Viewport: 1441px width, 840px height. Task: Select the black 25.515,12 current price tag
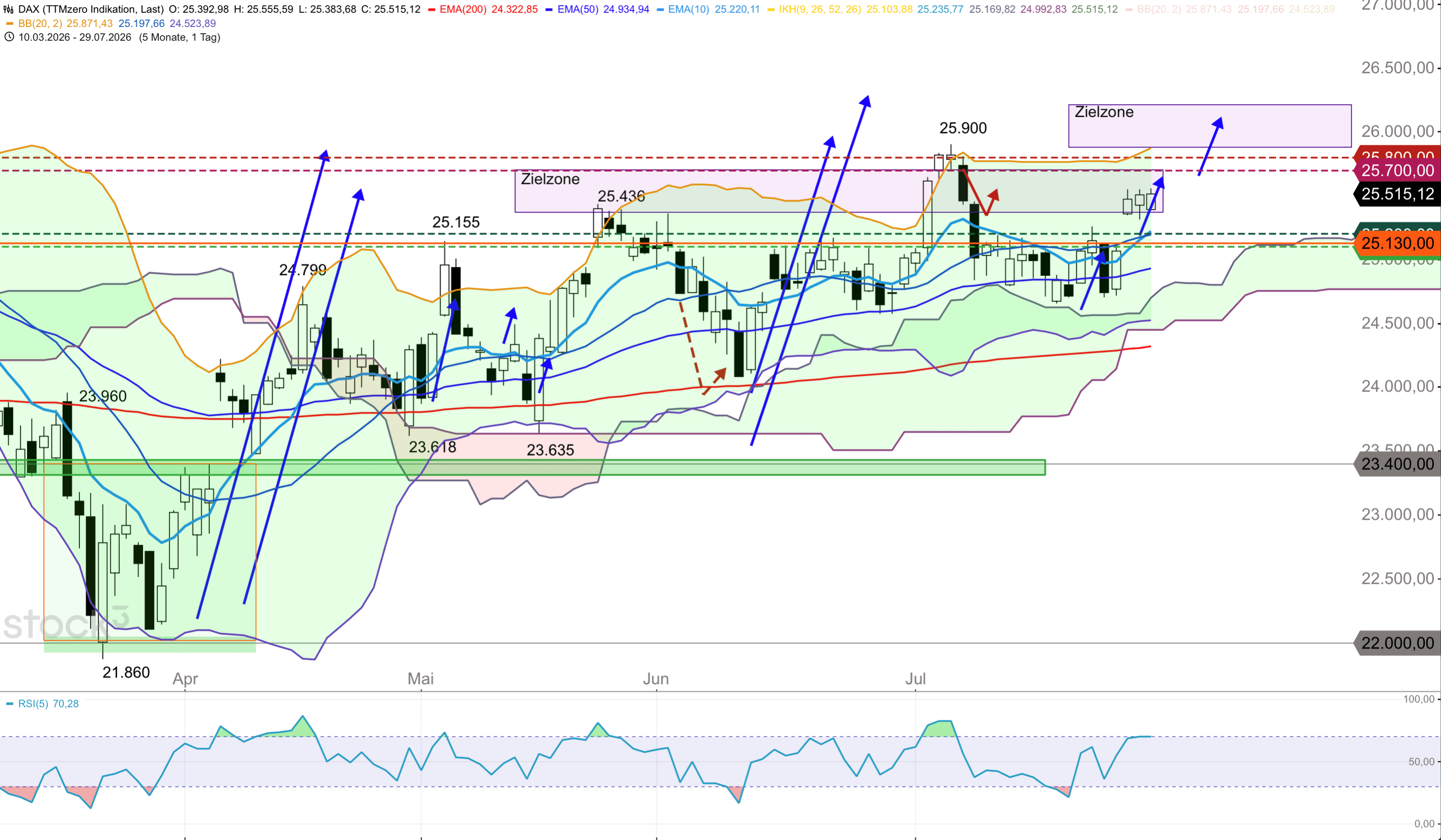[1397, 194]
